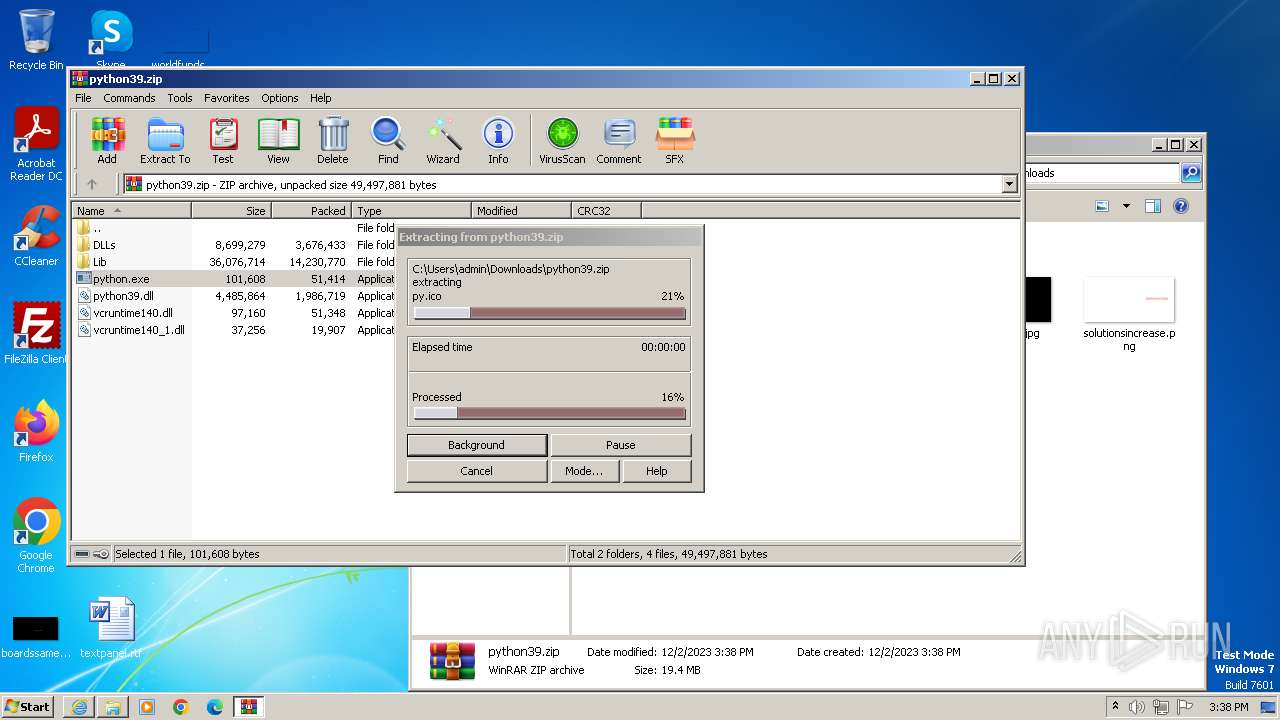Screen dimensions: 1280x720
Task: Open the Mode... options
Action: [x=583, y=471]
